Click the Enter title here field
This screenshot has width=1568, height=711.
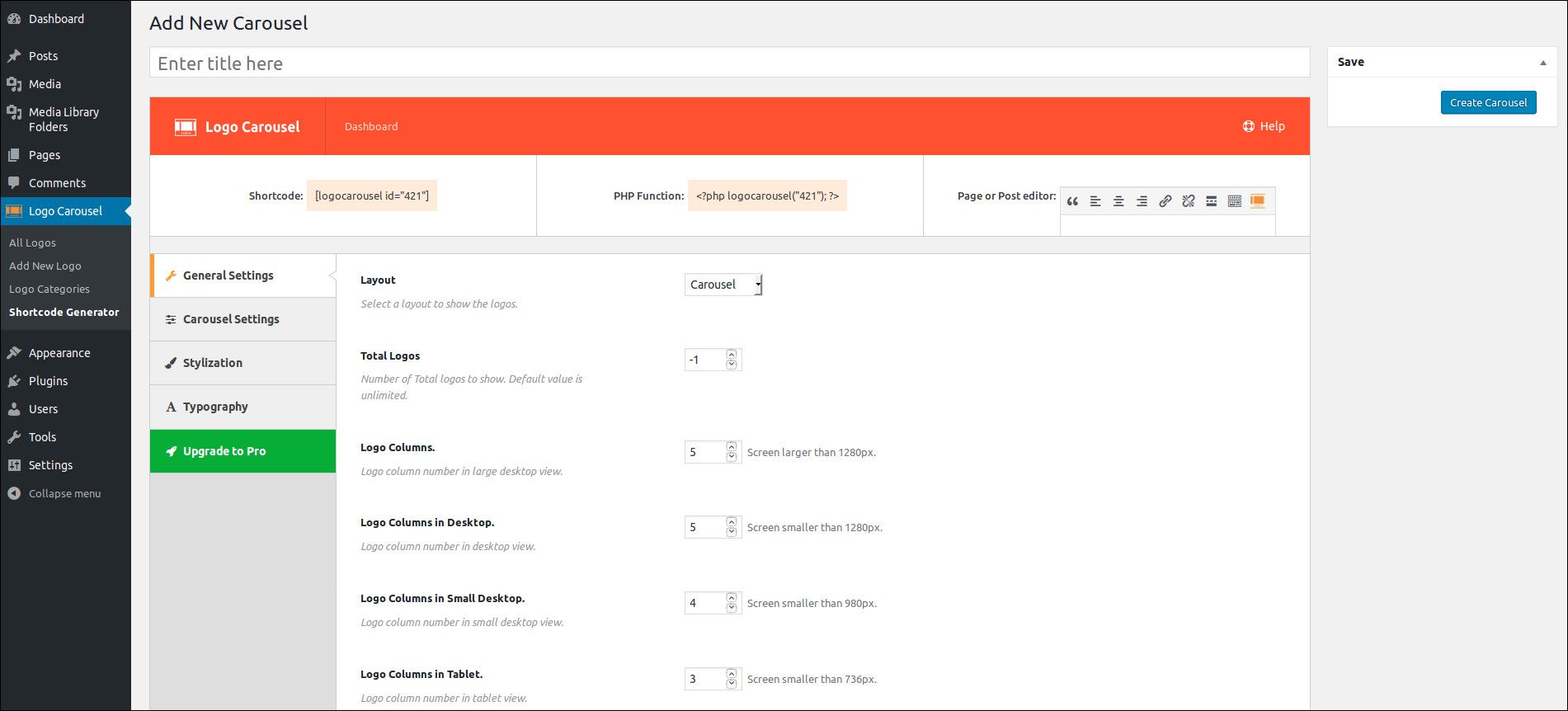(x=730, y=63)
